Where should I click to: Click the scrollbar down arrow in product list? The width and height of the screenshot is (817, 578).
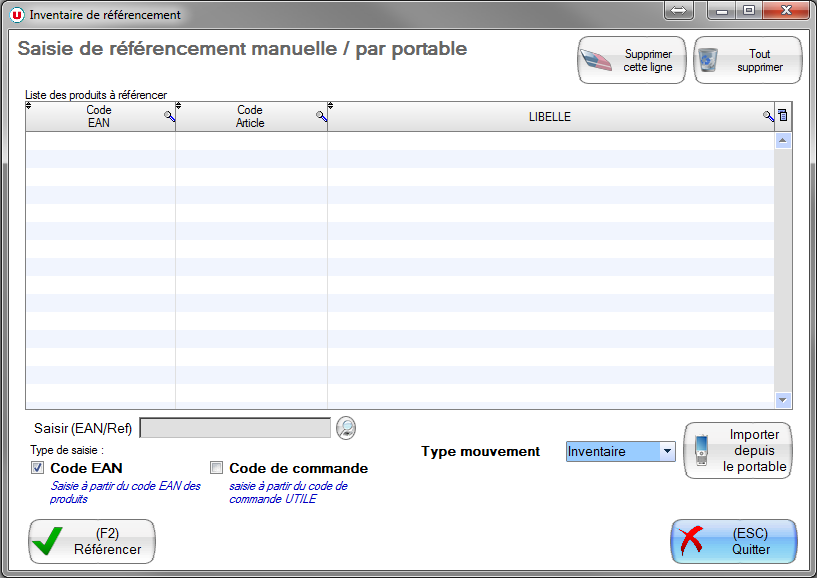point(783,400)
